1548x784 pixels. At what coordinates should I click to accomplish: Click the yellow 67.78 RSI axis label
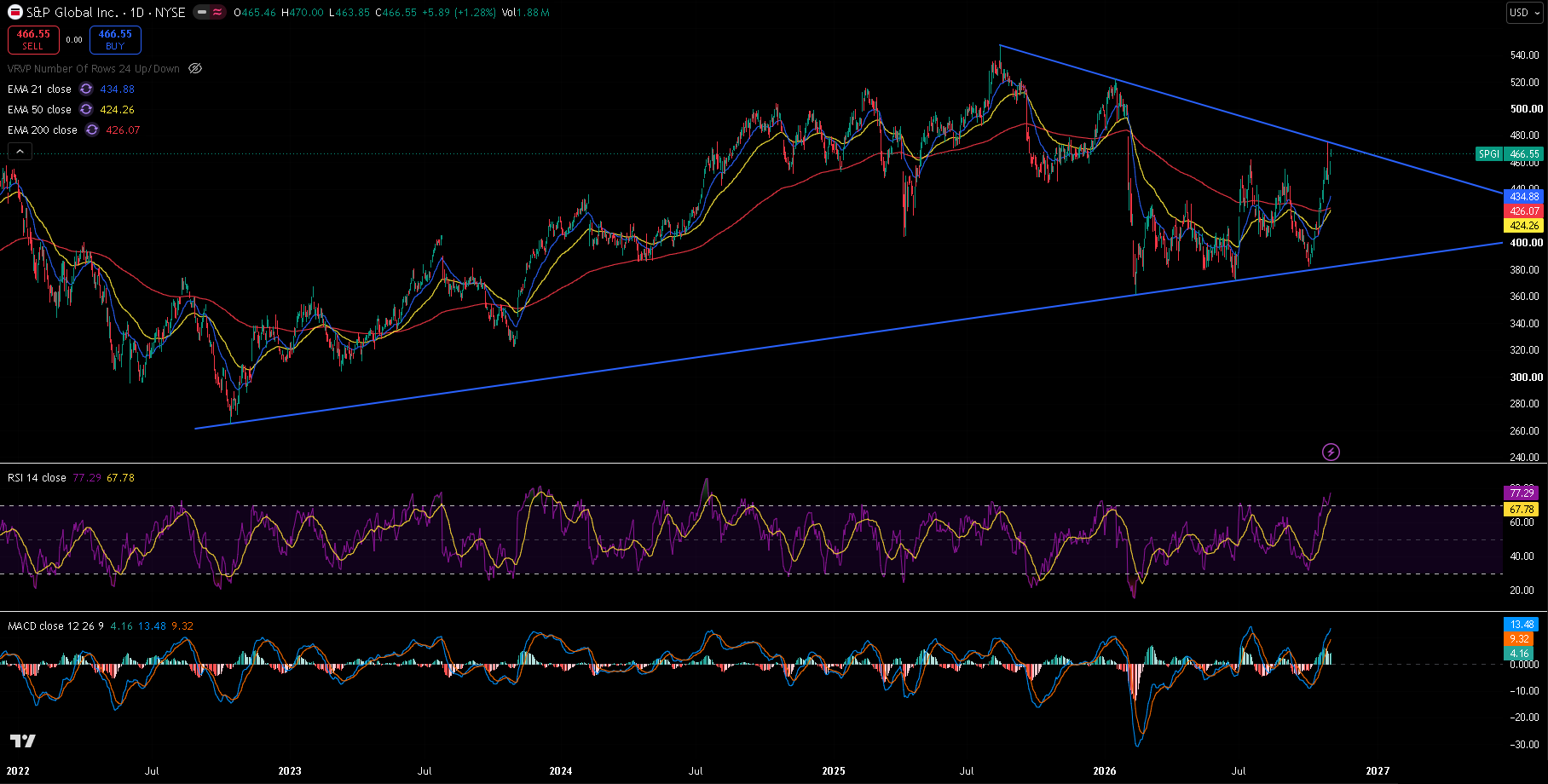point(1522,509)
